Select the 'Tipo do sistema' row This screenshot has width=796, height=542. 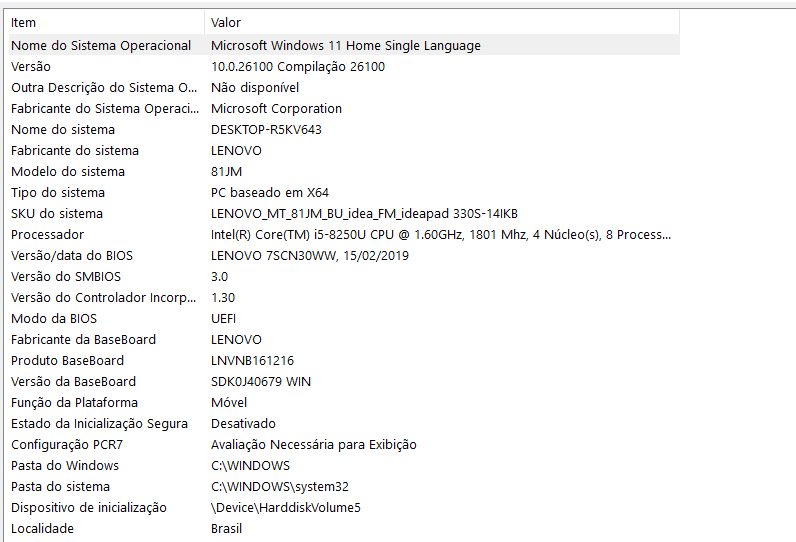(344, 192)
